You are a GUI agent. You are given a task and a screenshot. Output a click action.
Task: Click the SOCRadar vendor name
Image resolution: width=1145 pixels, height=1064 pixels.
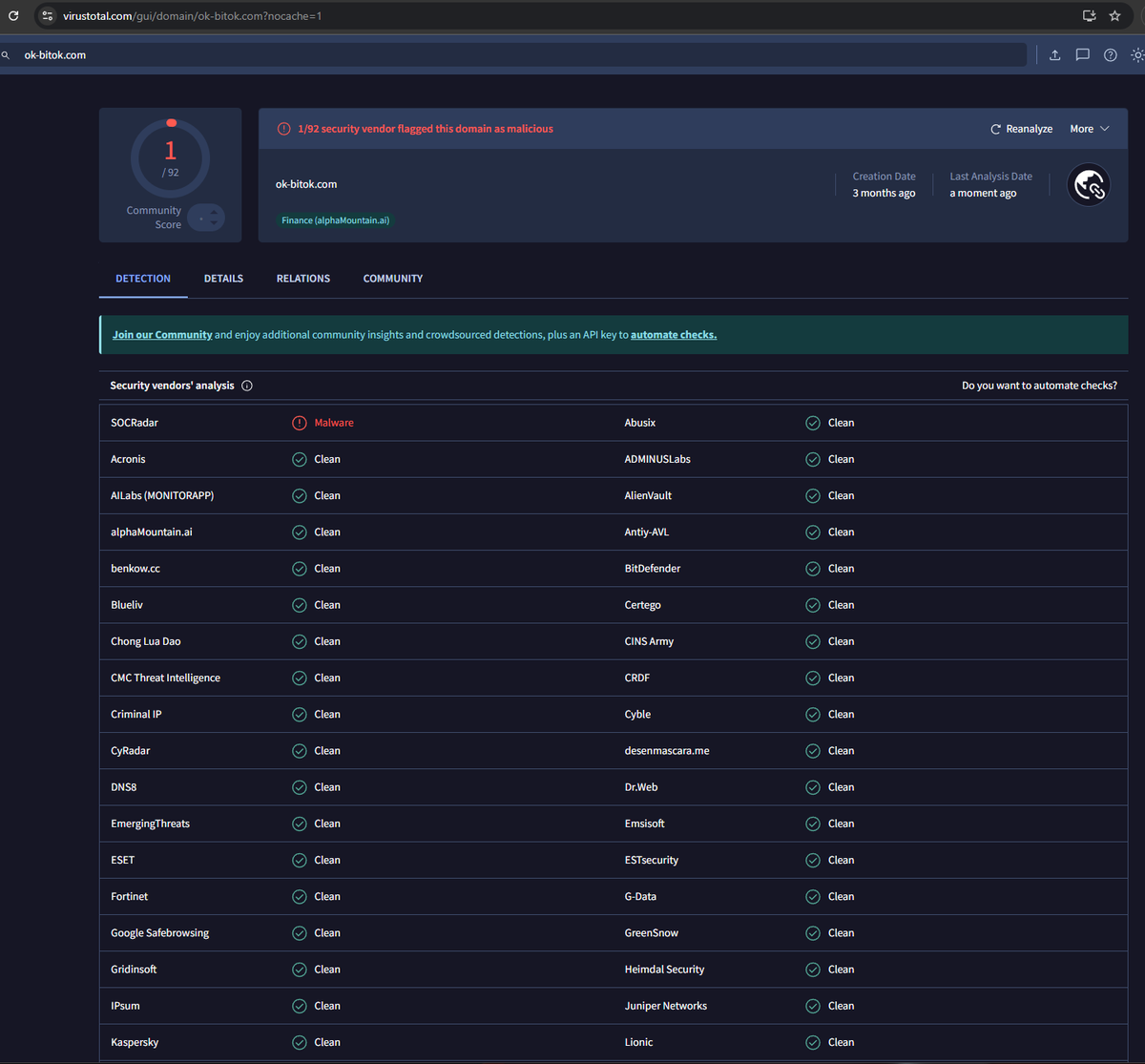pyautogui.click(x=135, y=423)
